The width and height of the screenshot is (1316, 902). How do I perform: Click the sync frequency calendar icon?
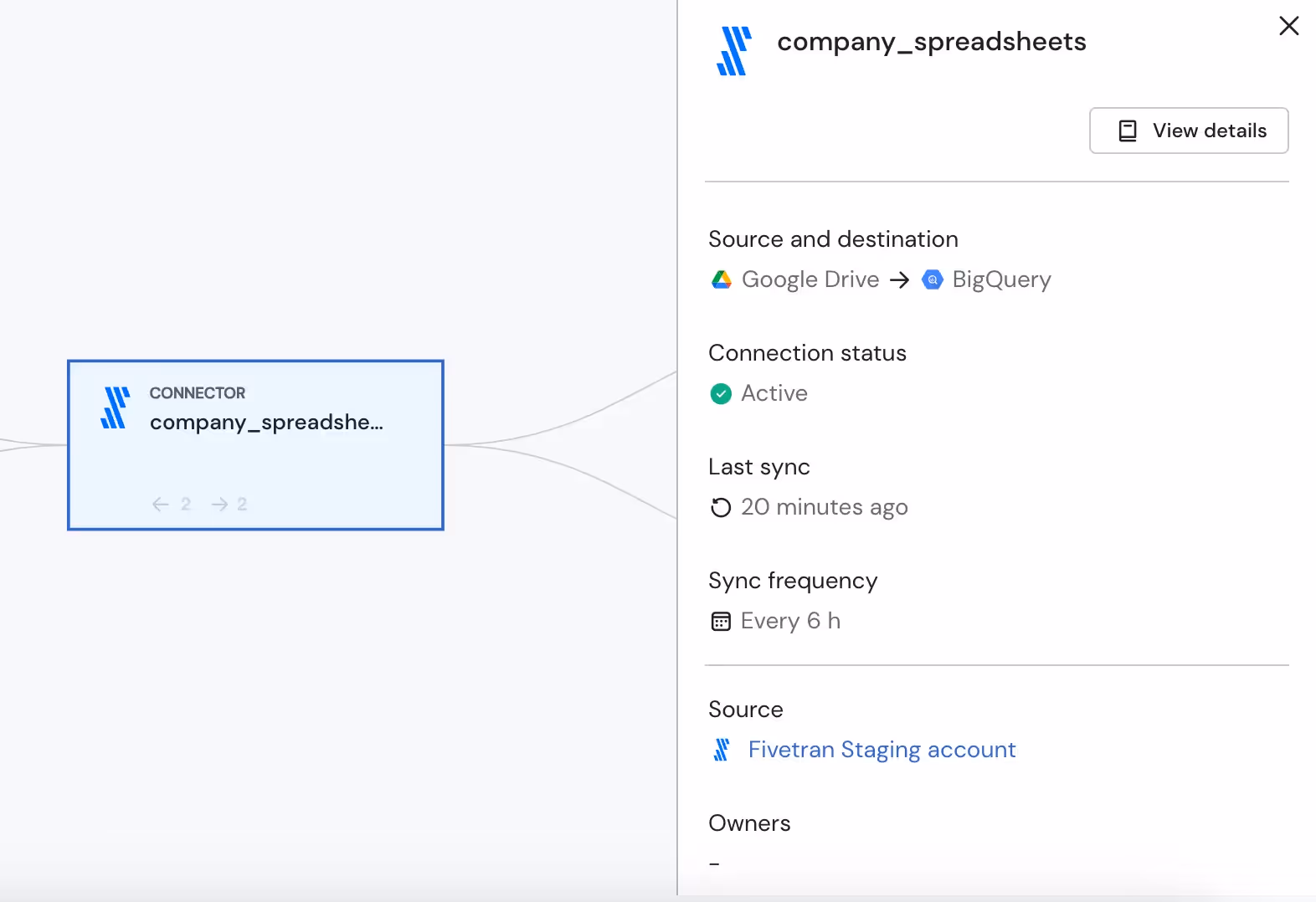point(721,621)
